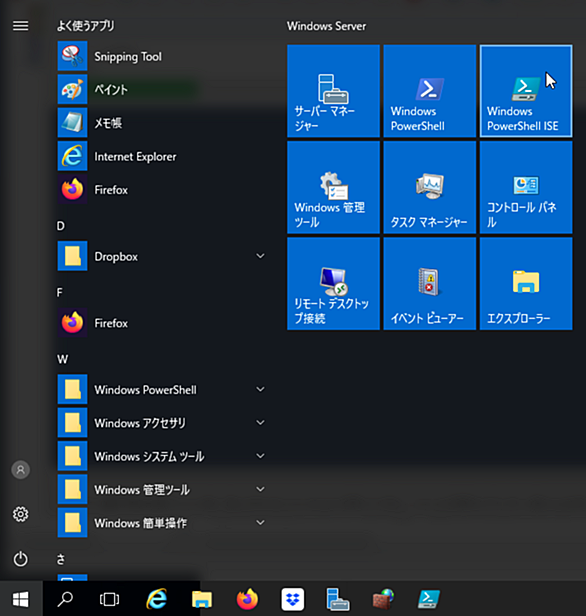586x616 pixels.
Task: Open the Windows Administrative Tools tile
Action: pyautogui.click(x=333, y=187)
